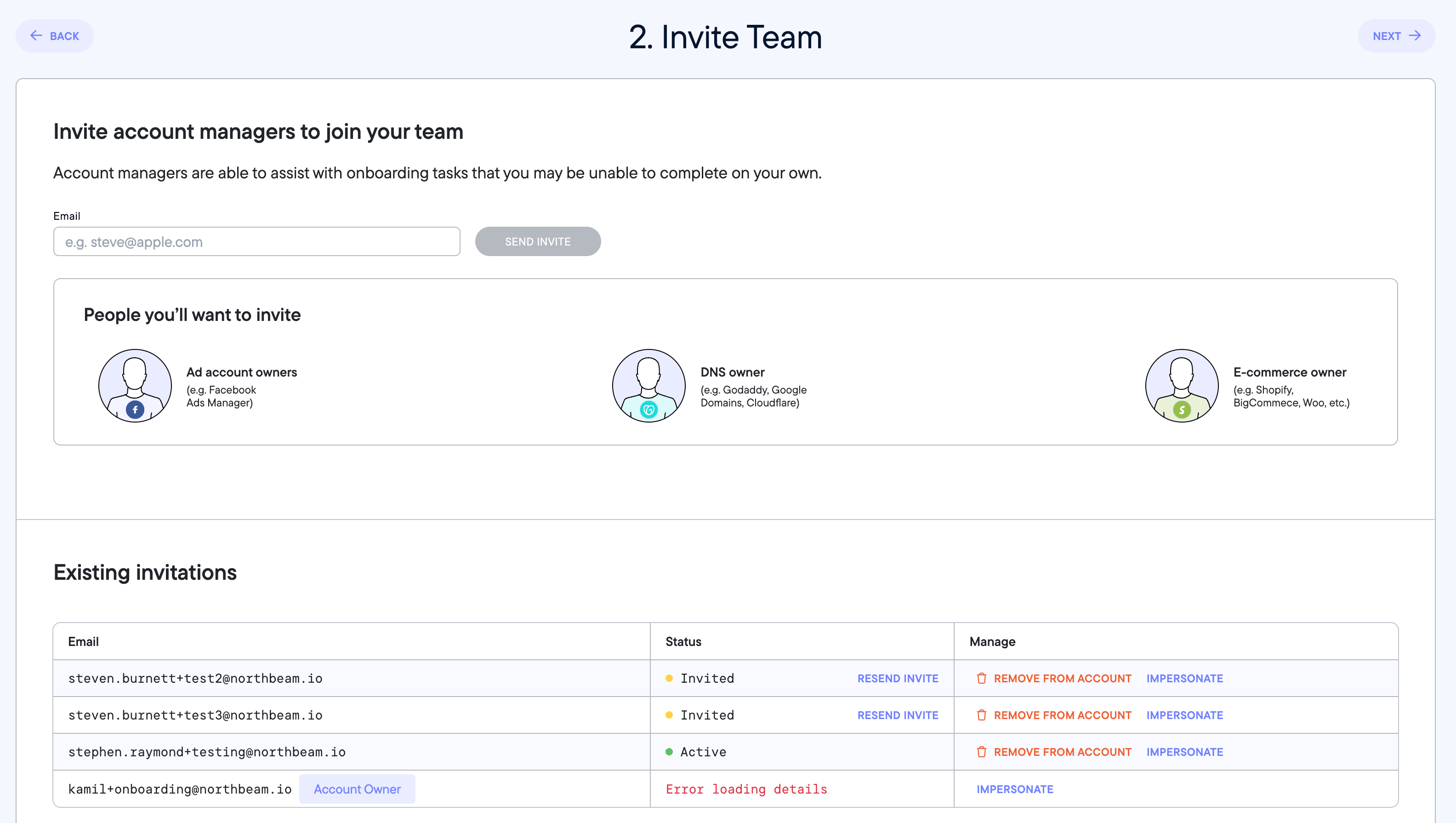The height and width of the screenshot is (823, 1456).
Task: Click the Account Owner badge
Action: pos(357,789)
